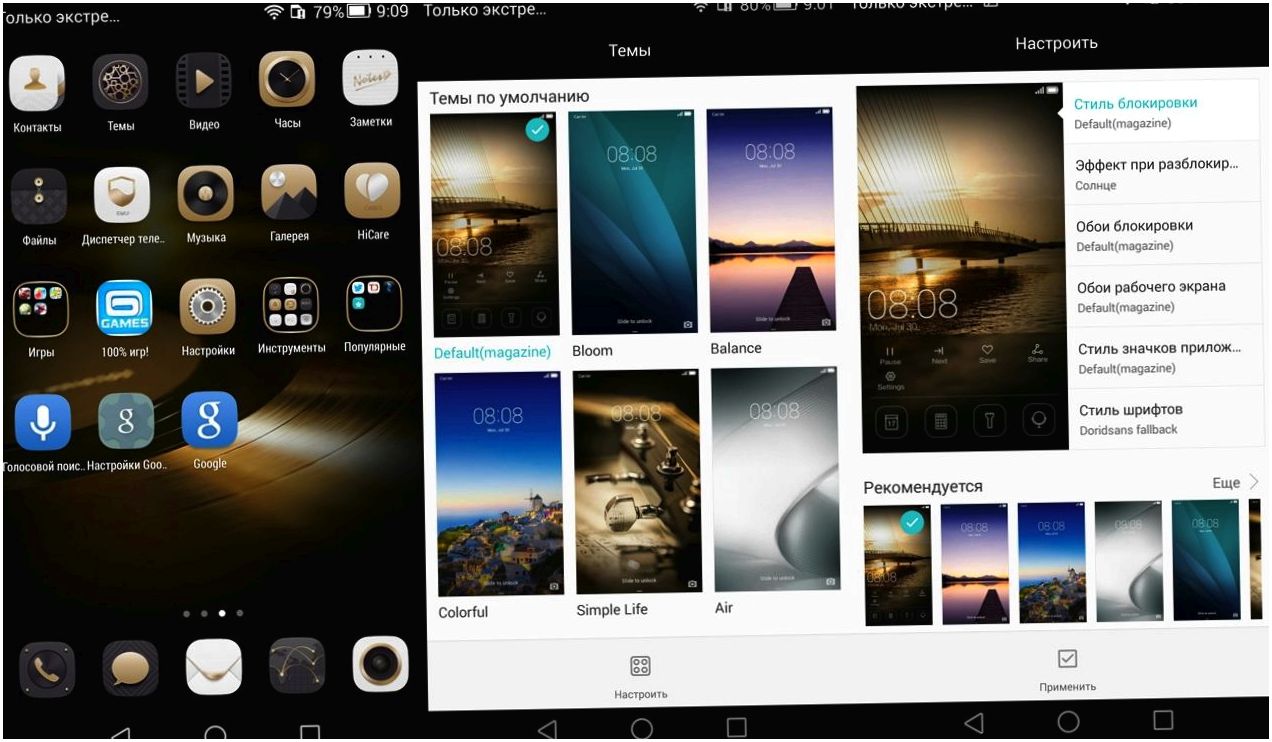
Task: Tap the Настроить customize button
Action: [x=641, y=677]
